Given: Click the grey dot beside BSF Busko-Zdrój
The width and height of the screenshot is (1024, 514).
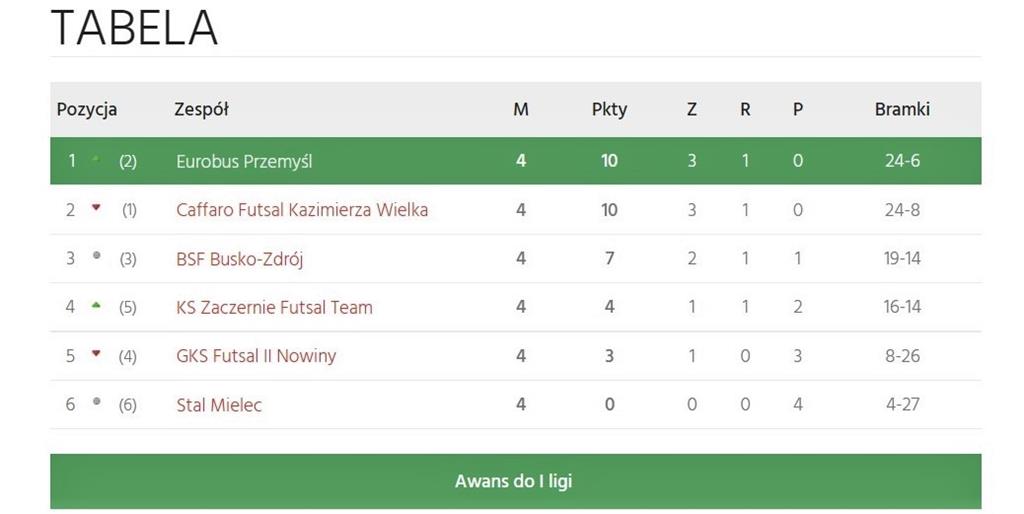Looking at the screenshot, I should pyautogui.click(x=96, y=256).
